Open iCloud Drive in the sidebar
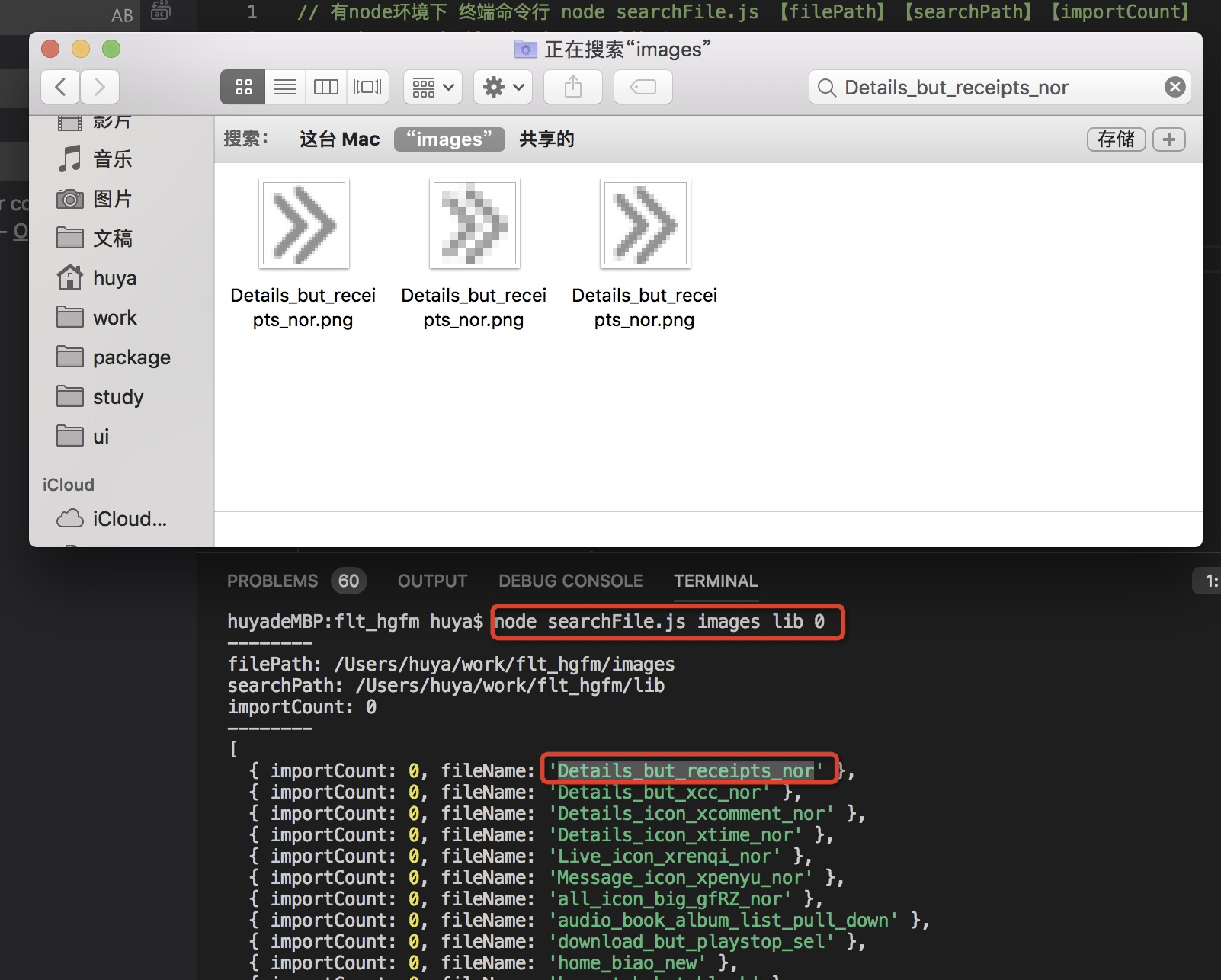The height and width of the screenshot is (980, 1221). point(130,519)
